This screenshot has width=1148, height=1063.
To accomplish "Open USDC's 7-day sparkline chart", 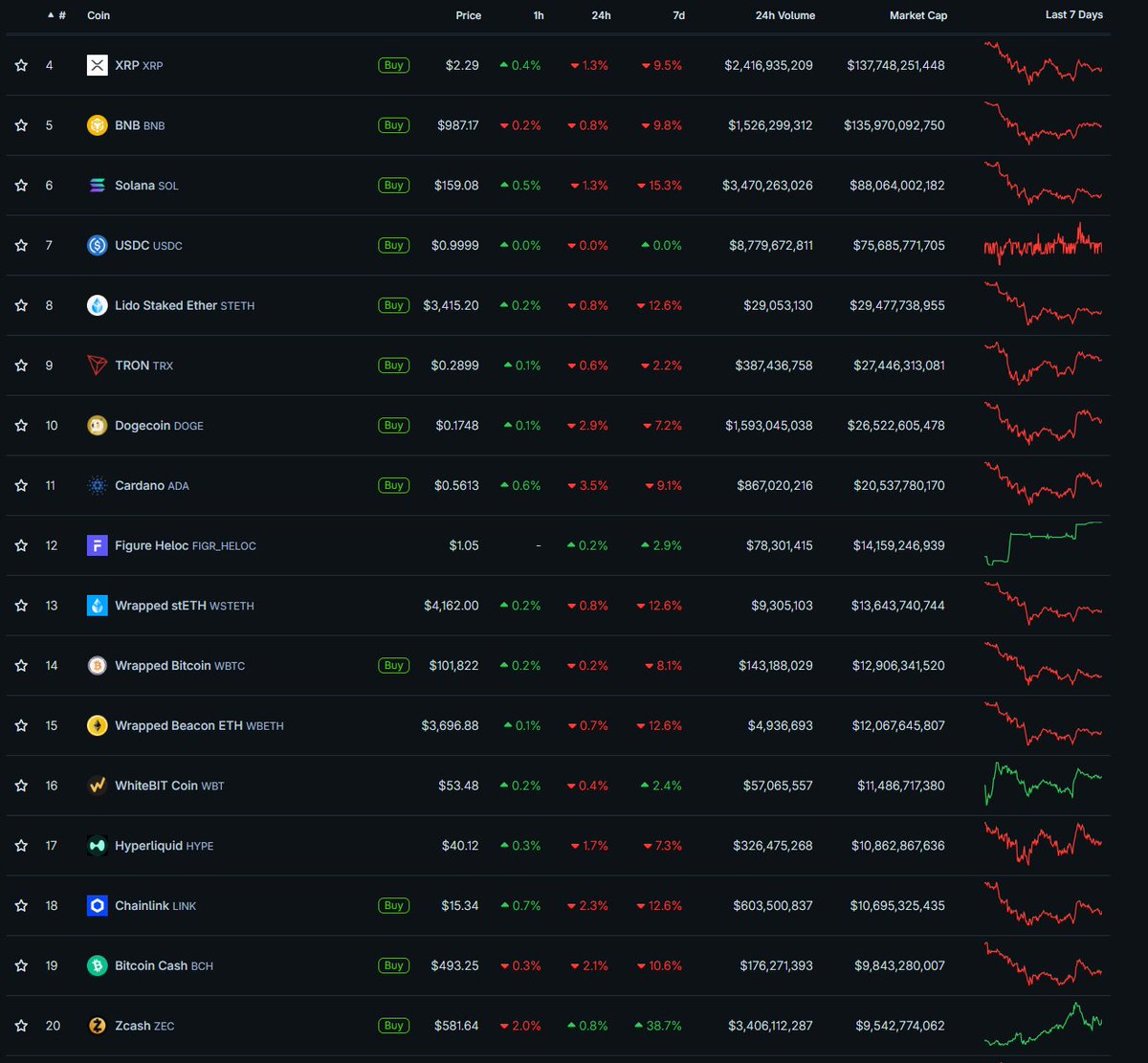I will click(x=1043, y=244).
